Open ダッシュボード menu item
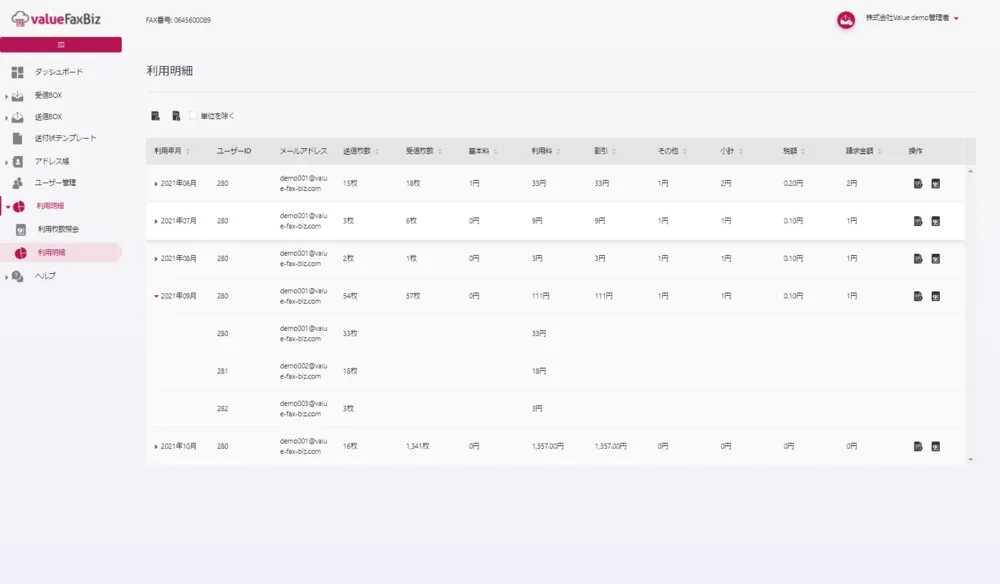The image size is (1000, 584). pyautogui.click(x=59, y=72)
